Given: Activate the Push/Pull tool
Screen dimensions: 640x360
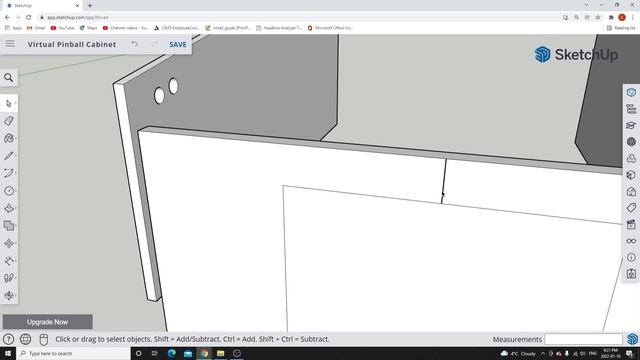Looking at the screenshot, I should pos(9,208).
